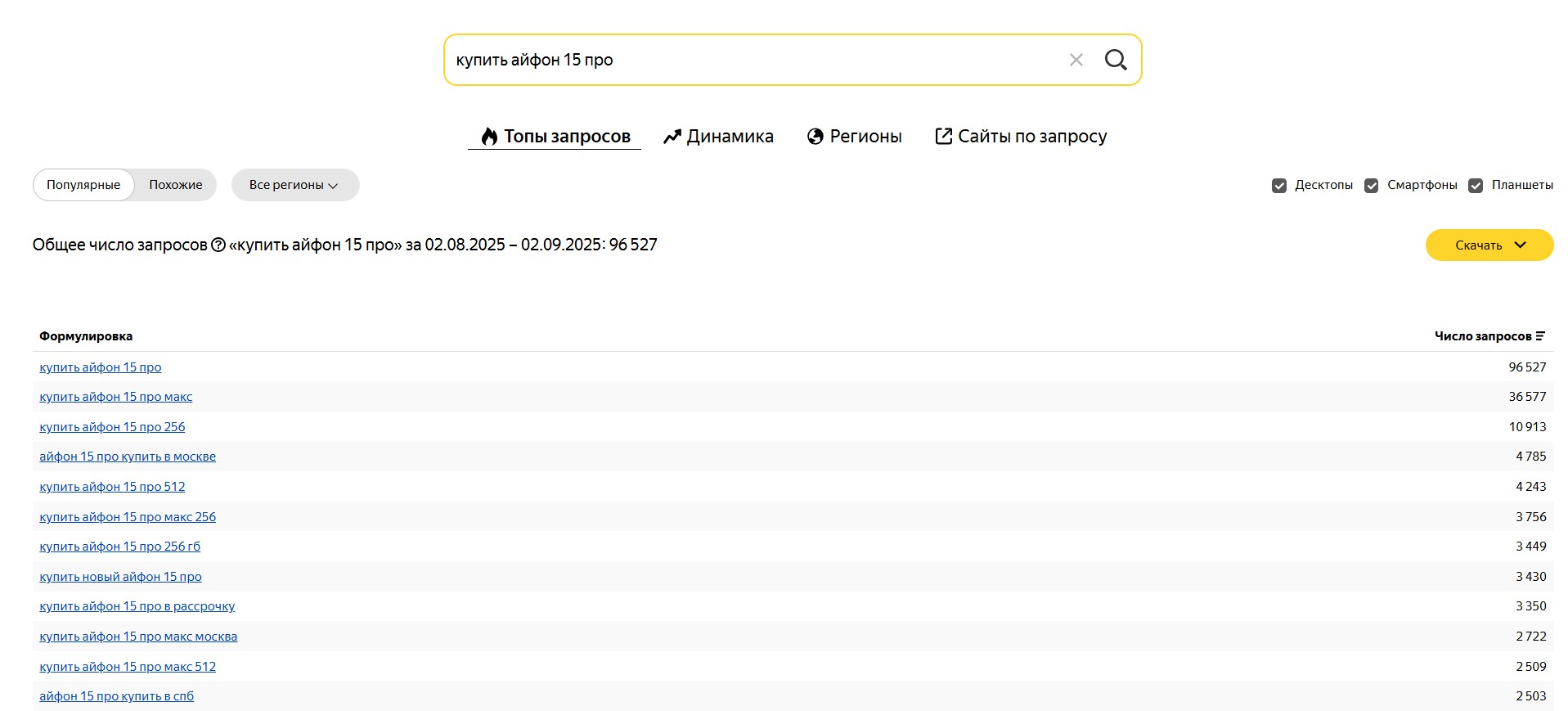Click the magnifying glass search icon

pos(1116,60)
